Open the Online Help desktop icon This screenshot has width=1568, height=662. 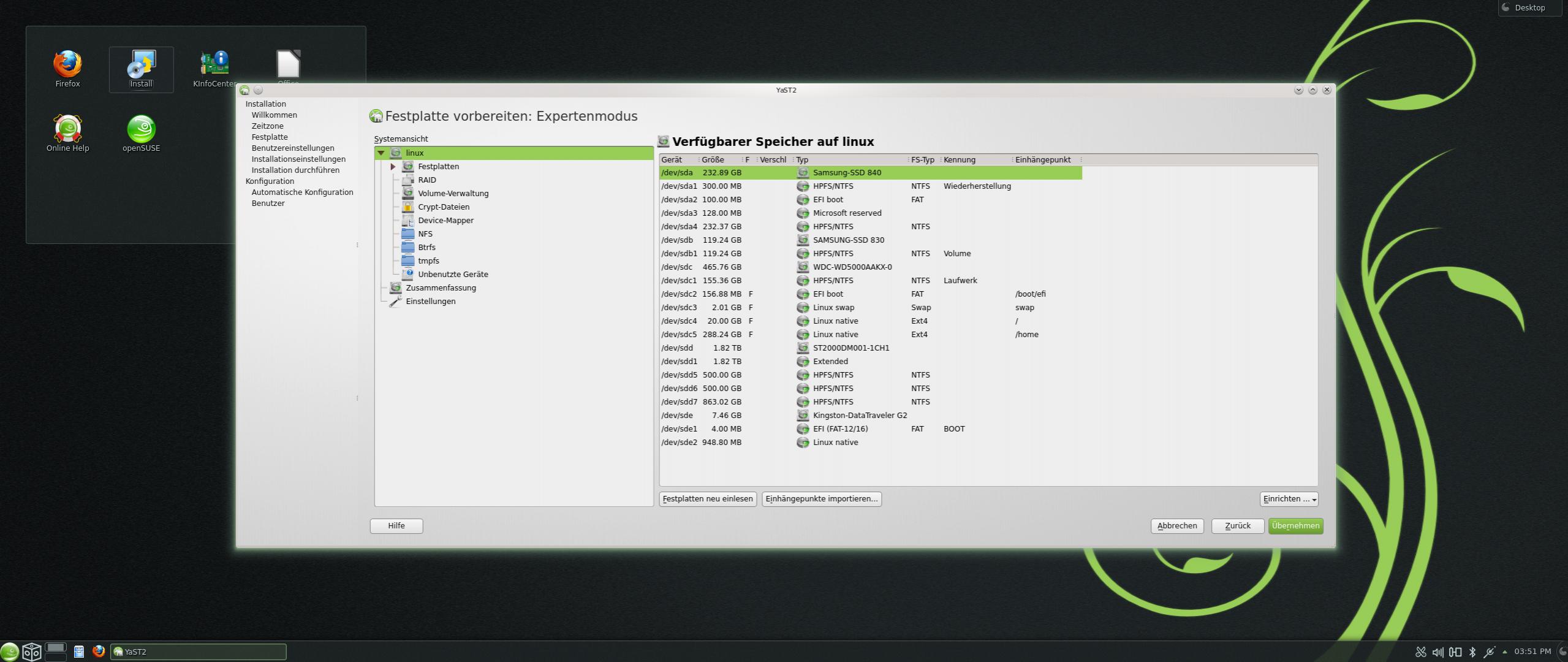click(67, 129)
